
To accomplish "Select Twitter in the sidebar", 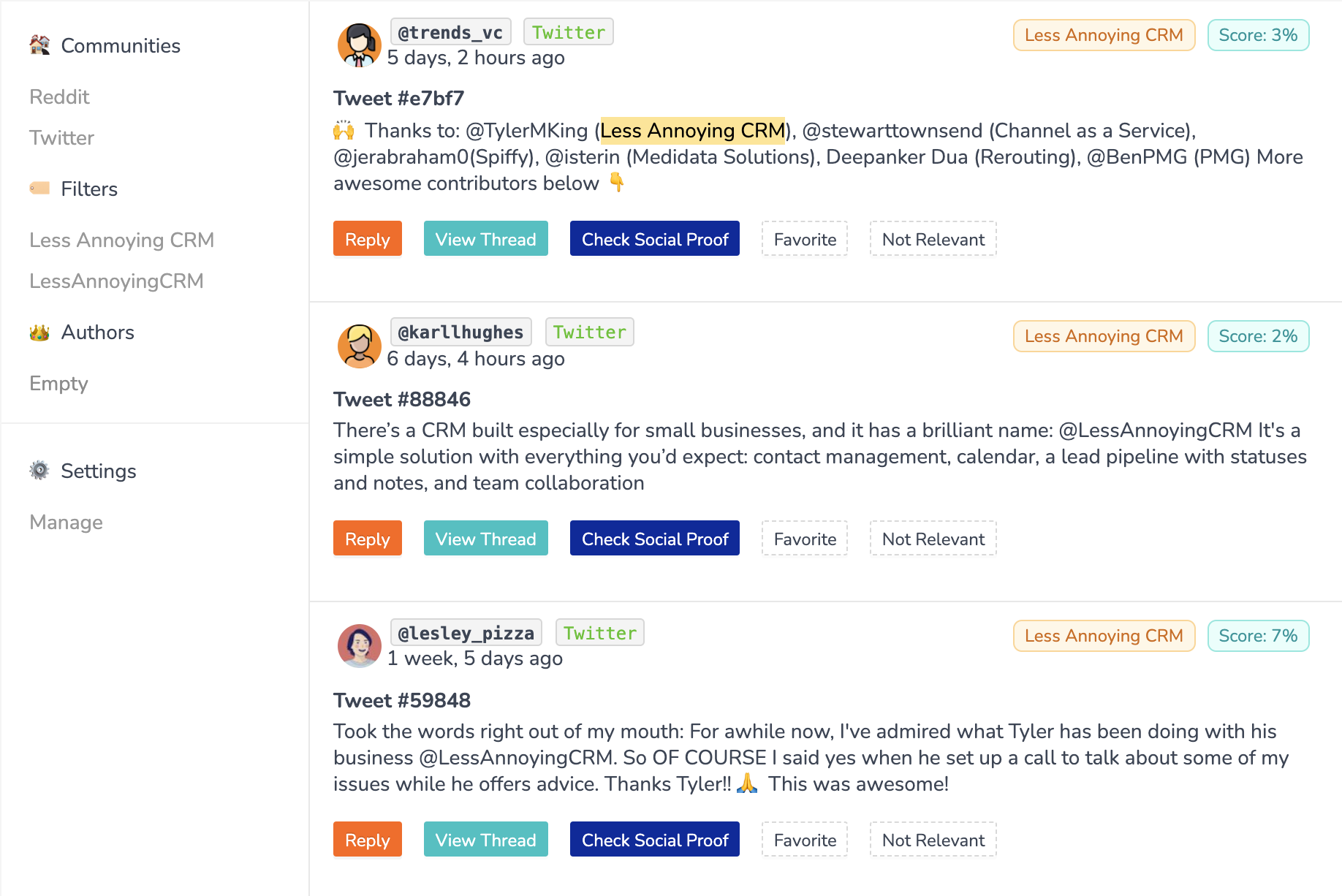I will point(62,137).
